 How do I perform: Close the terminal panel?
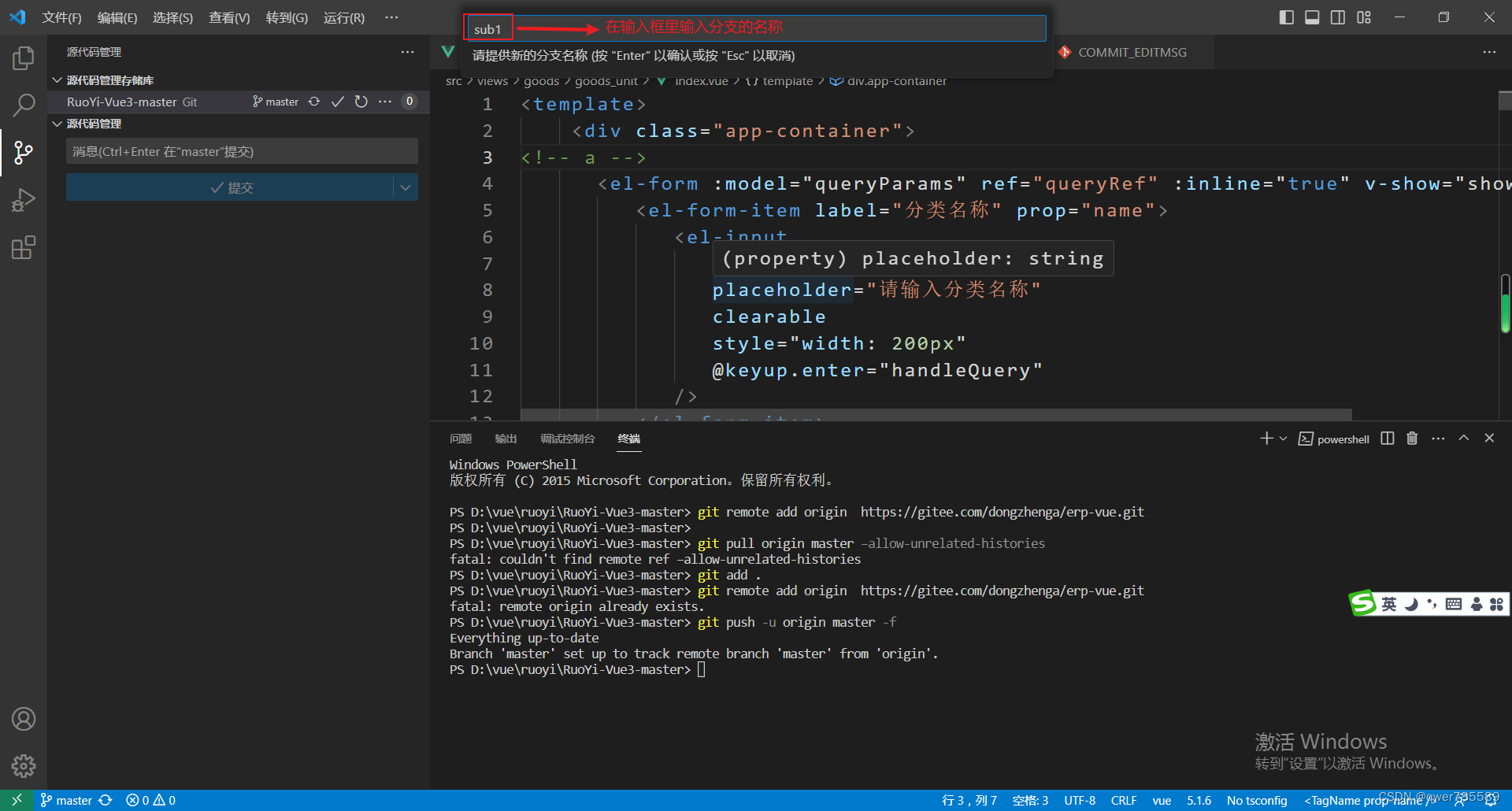point(1489,439)
